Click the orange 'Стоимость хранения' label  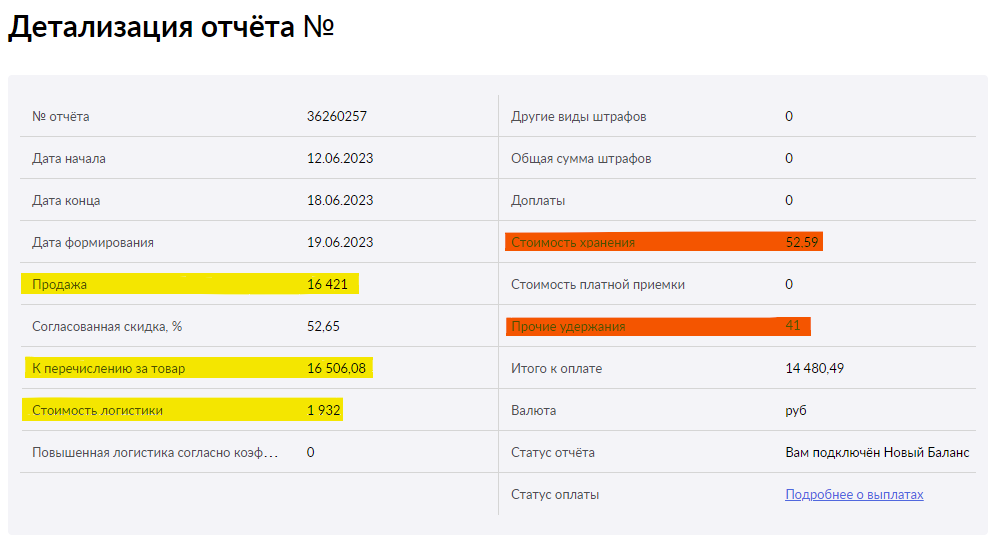[573, 243]
